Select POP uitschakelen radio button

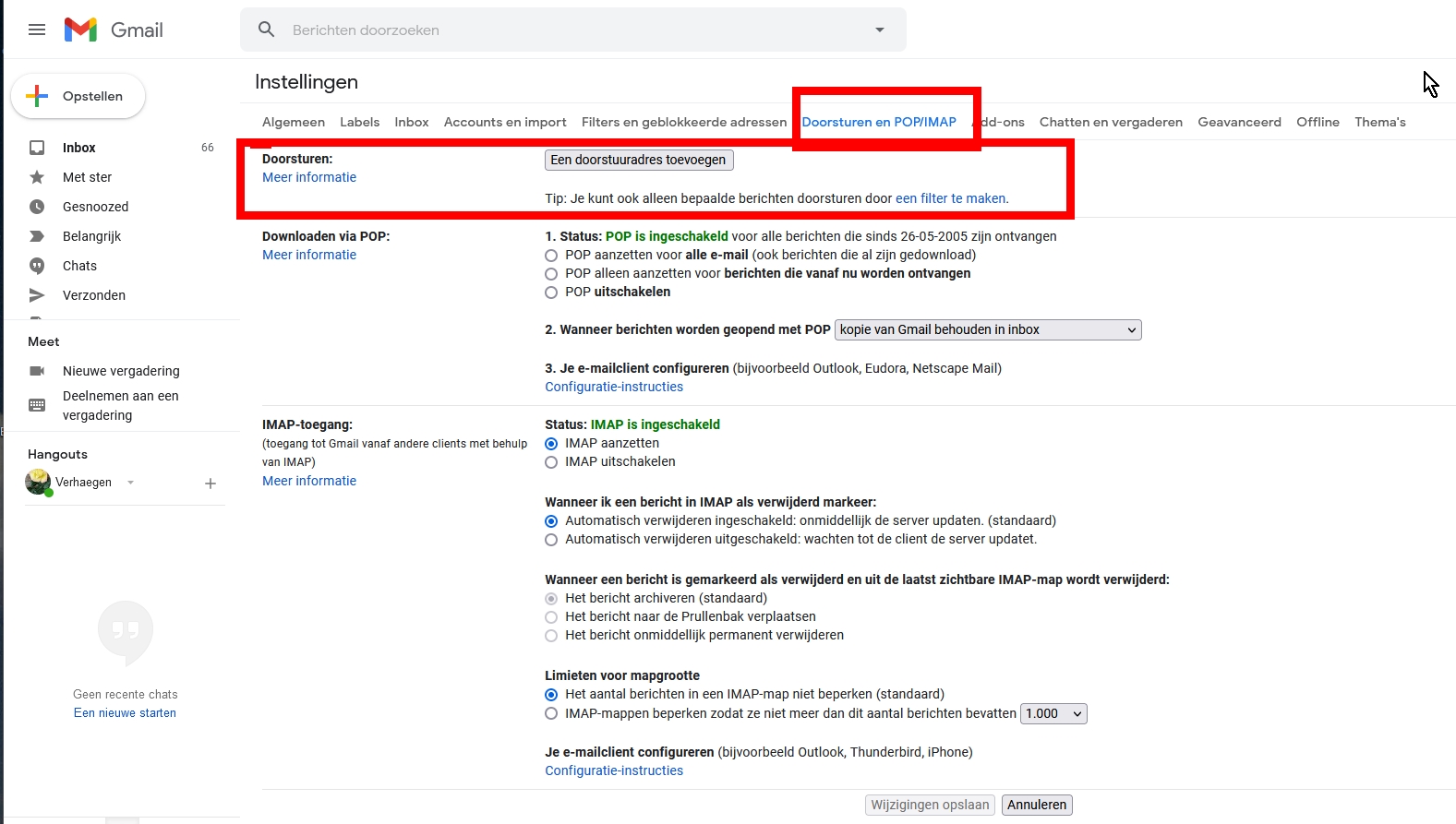[x=551, y=293]
